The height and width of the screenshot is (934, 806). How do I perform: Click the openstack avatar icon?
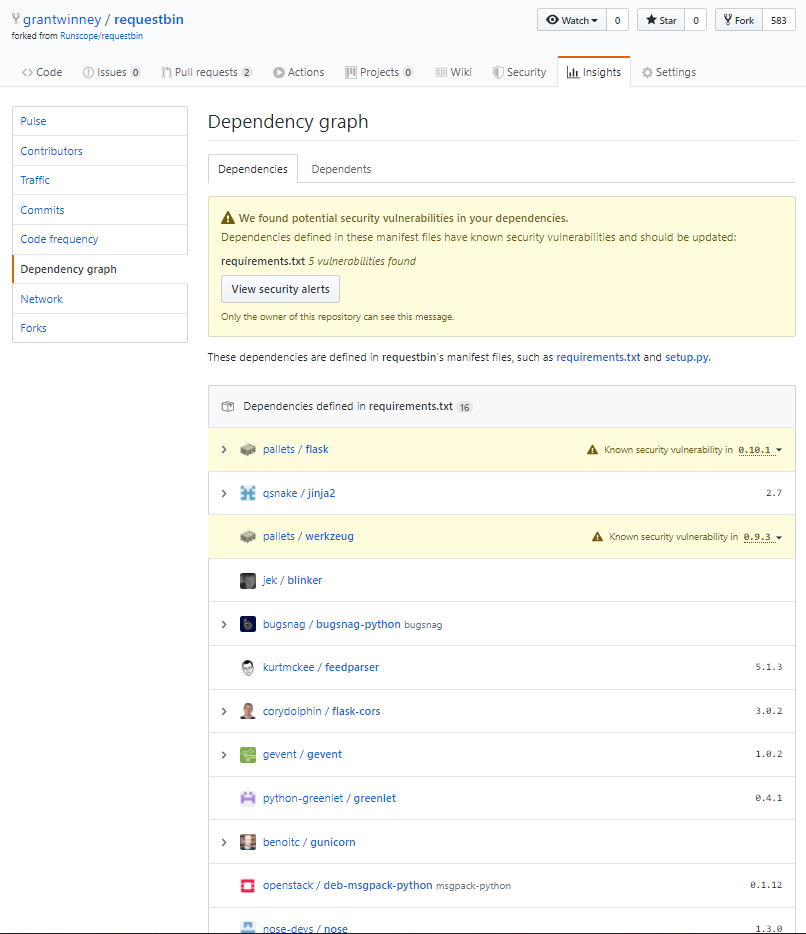point(248,885)
